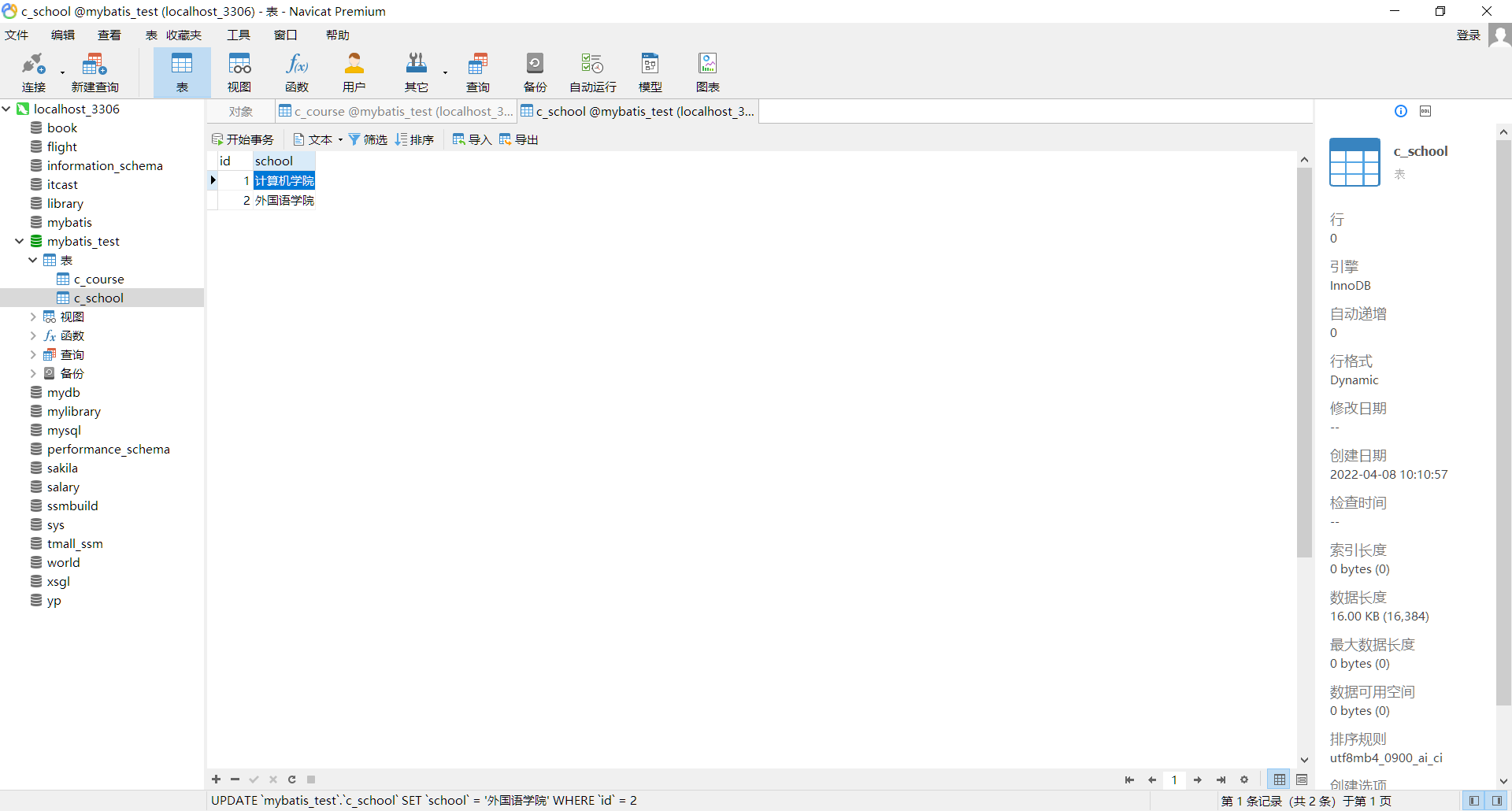Open the 模型 (Model) toolbar icon

[x=650, y=72]
